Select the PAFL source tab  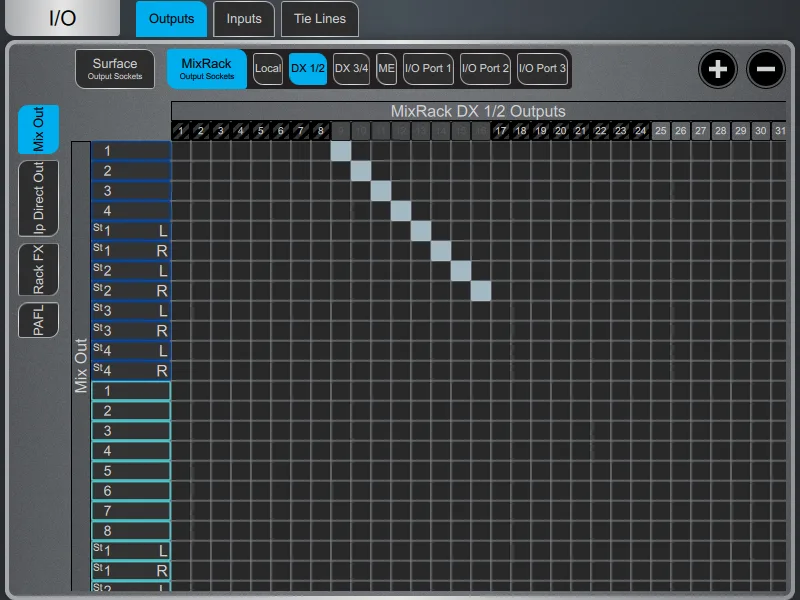38,320
